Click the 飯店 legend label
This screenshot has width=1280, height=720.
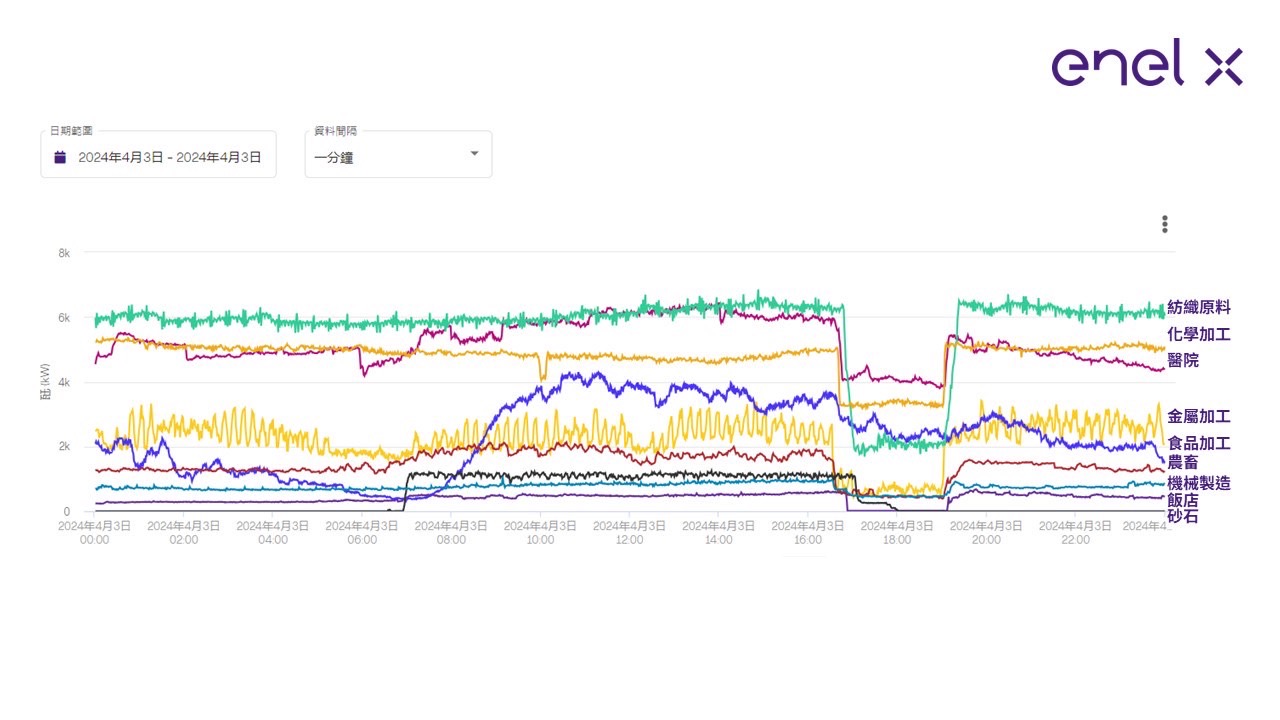[x=1183, y=500]
